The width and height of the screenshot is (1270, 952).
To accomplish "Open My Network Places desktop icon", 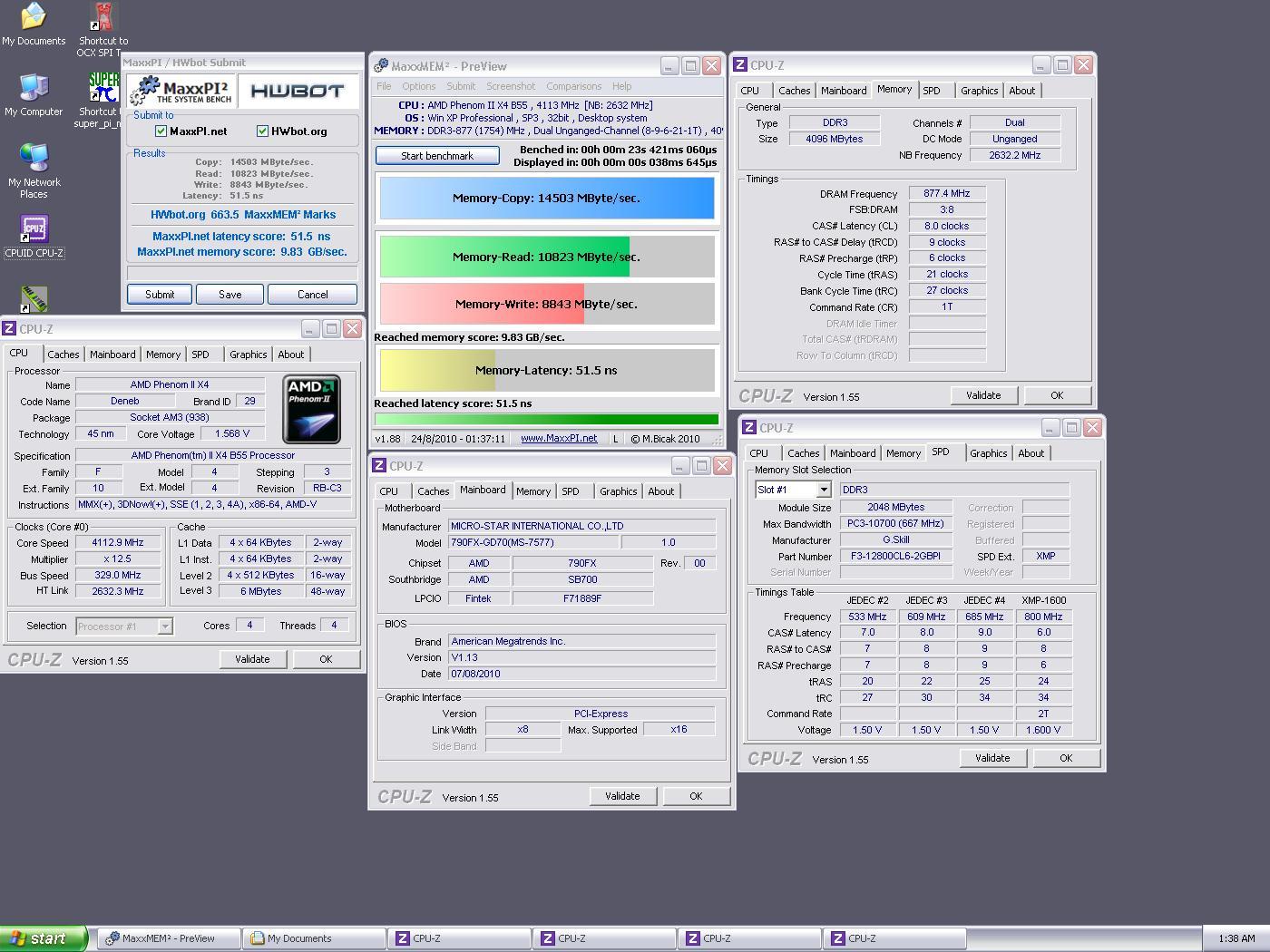I will click(x=34, y=170).
